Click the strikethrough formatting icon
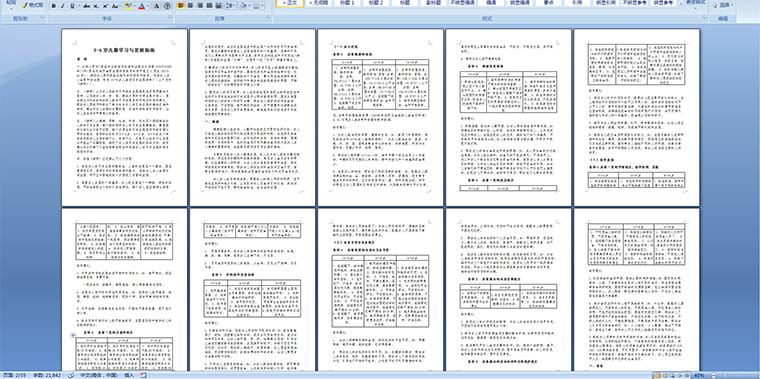Screen dimensions: 760x379 tap(86, 6)
